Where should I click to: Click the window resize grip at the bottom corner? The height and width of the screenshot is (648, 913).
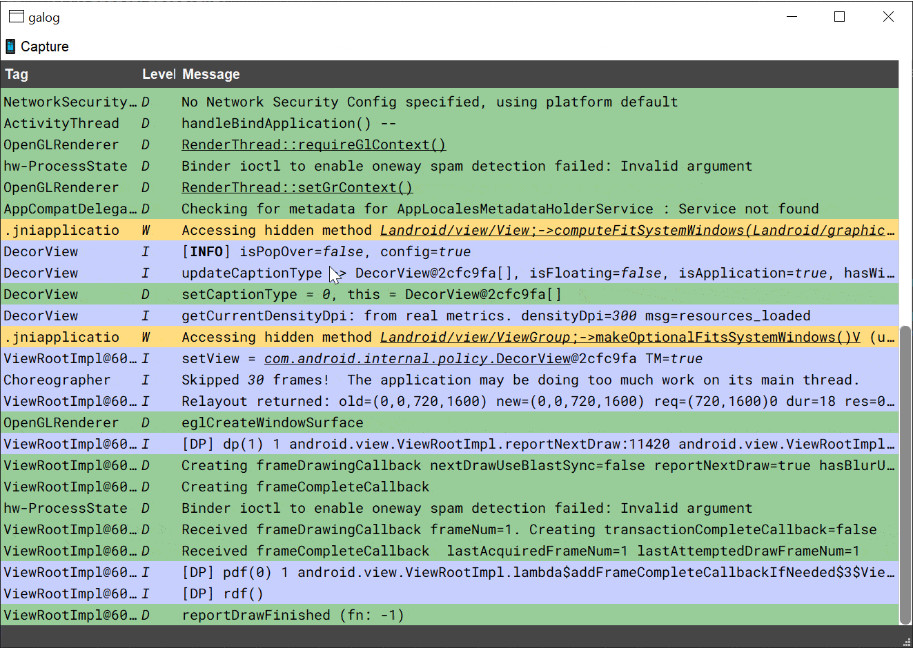907,642
